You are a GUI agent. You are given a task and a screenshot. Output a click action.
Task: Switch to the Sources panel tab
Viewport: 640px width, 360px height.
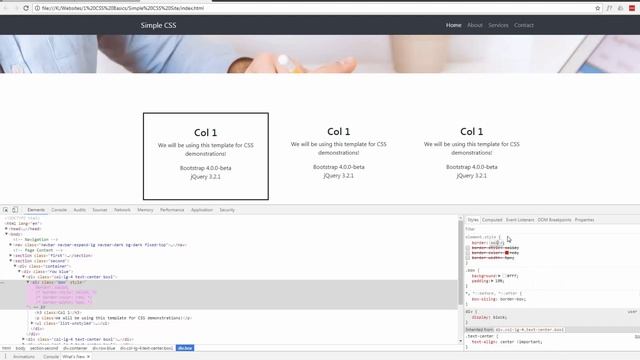(100, 210)
